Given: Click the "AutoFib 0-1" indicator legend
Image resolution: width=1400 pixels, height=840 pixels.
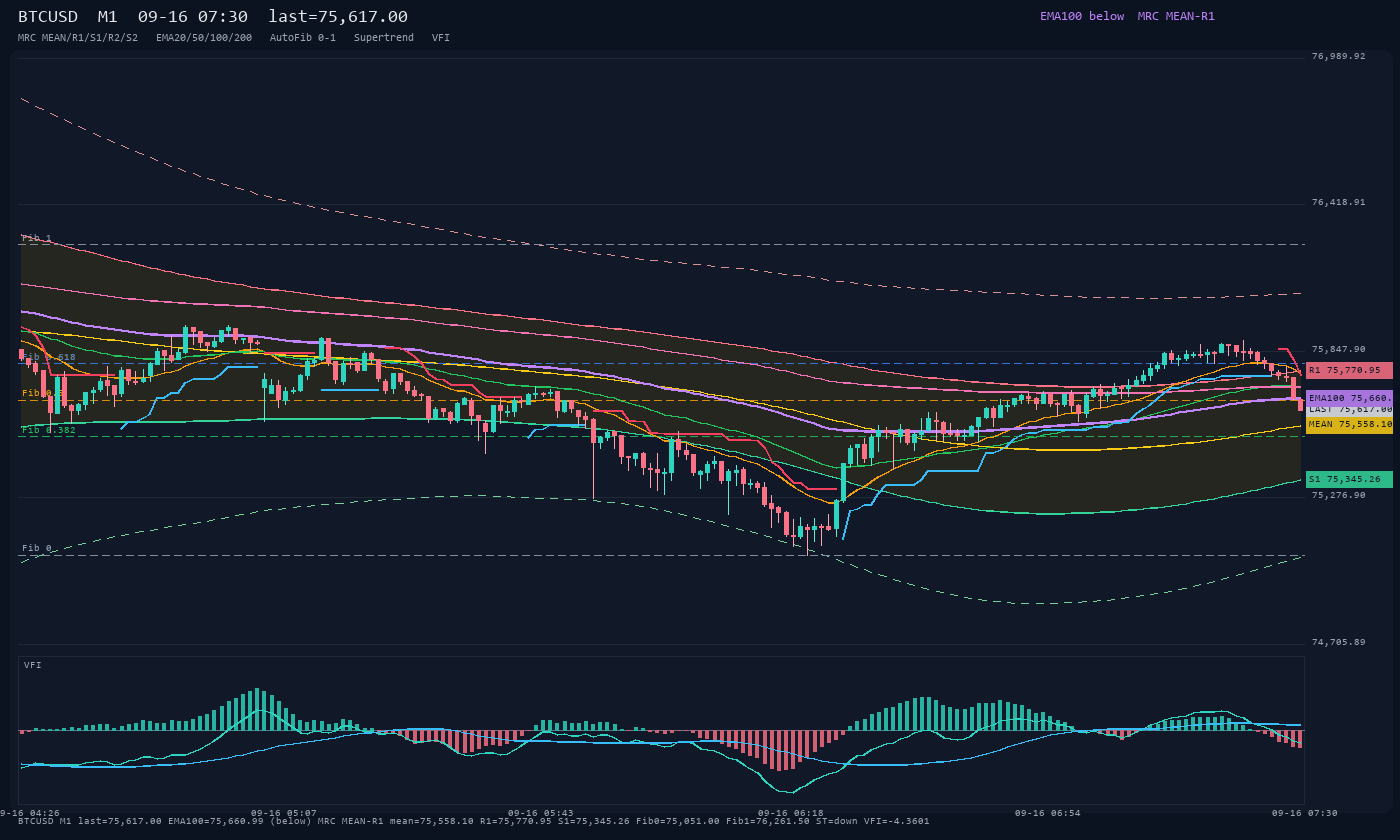Looking at the screenshot, I should point(303,37).
